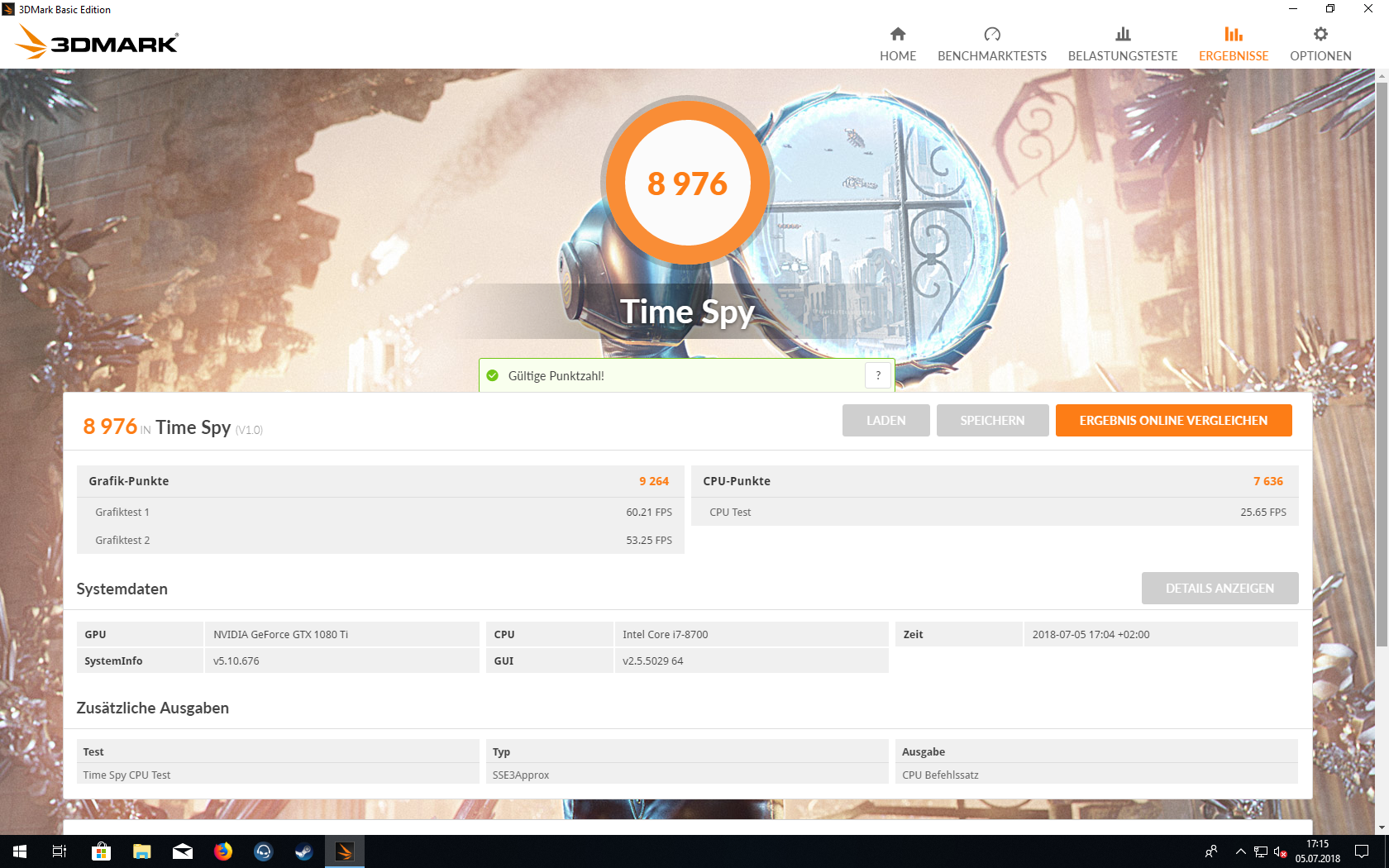This screenshot has width=1389, height=868.
Task: Click the Grafiktest 2 row
Action: tap(380, 540)
